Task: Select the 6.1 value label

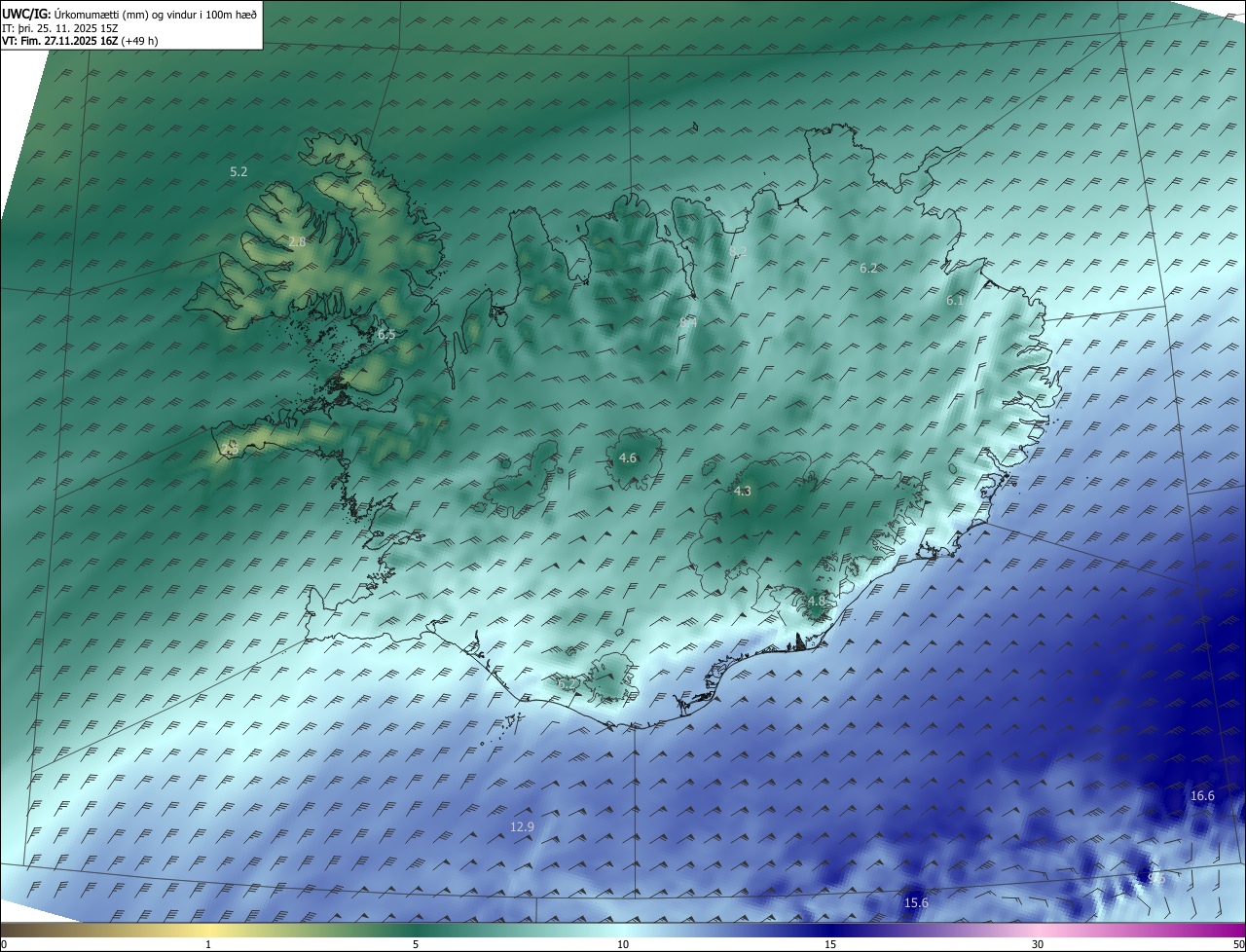Action: point(955,301)
